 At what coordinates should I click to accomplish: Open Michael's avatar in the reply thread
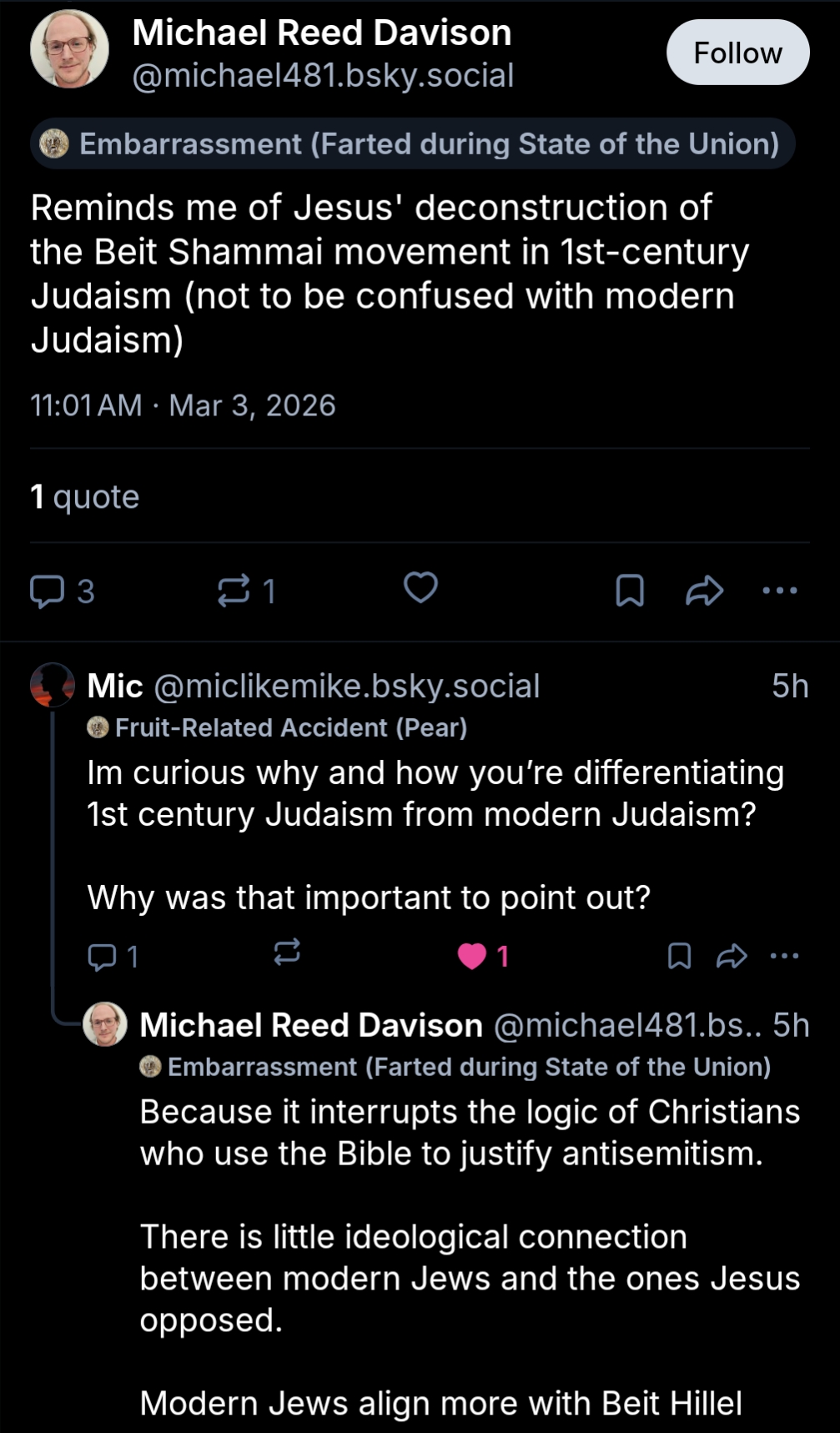click(x=105, y=1025)
